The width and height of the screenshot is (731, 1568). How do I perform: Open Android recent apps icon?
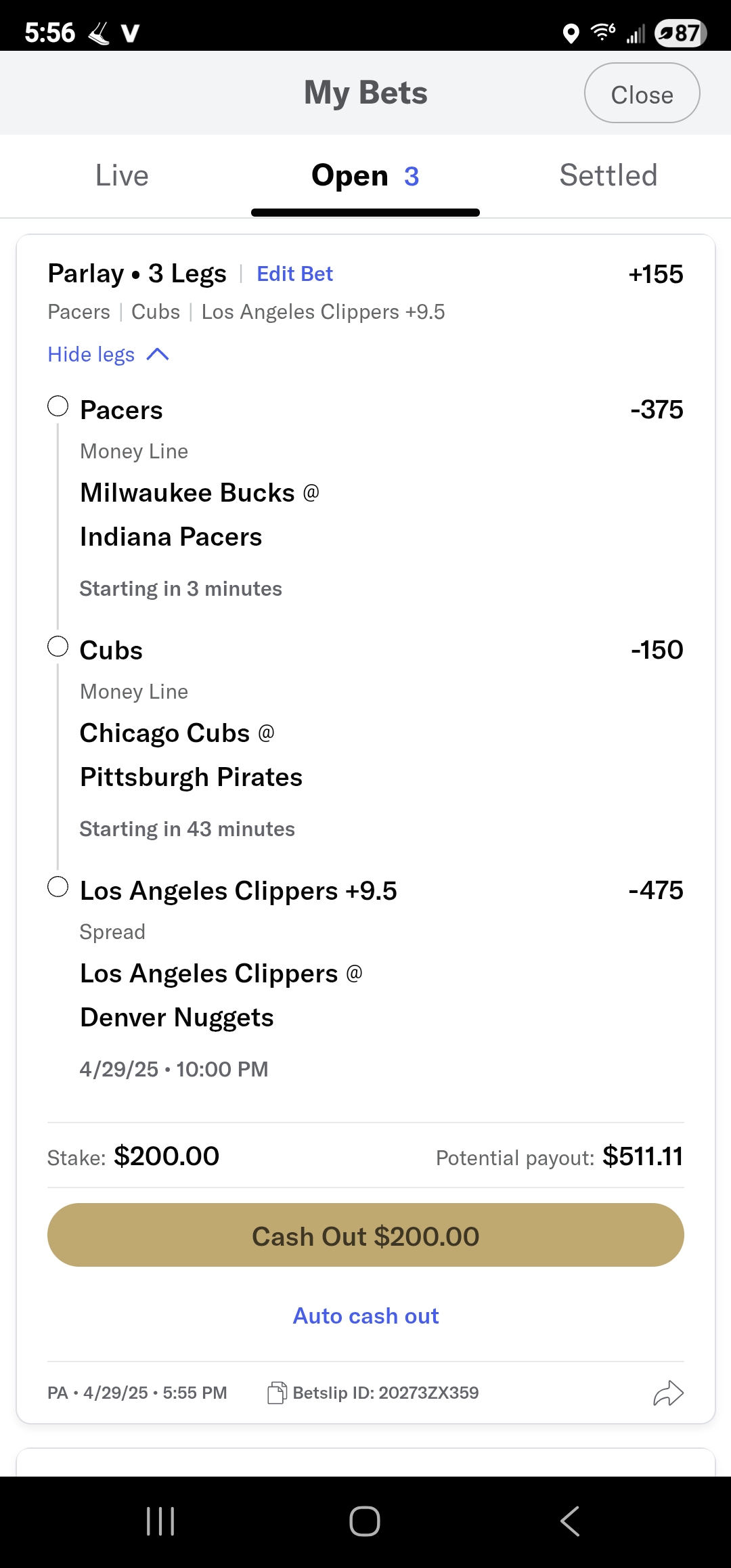[x=160, y=1521]
